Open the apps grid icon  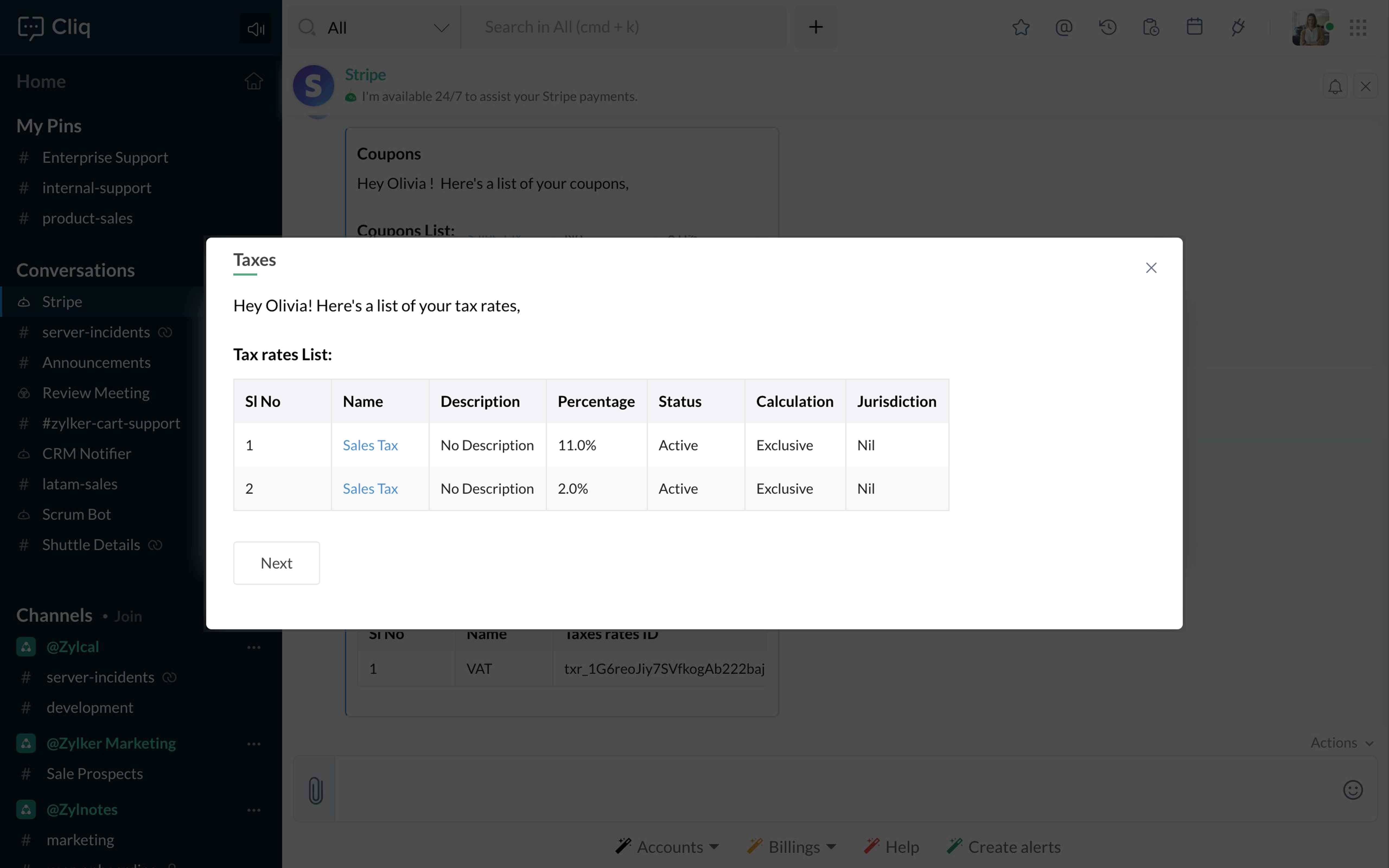1358,28
